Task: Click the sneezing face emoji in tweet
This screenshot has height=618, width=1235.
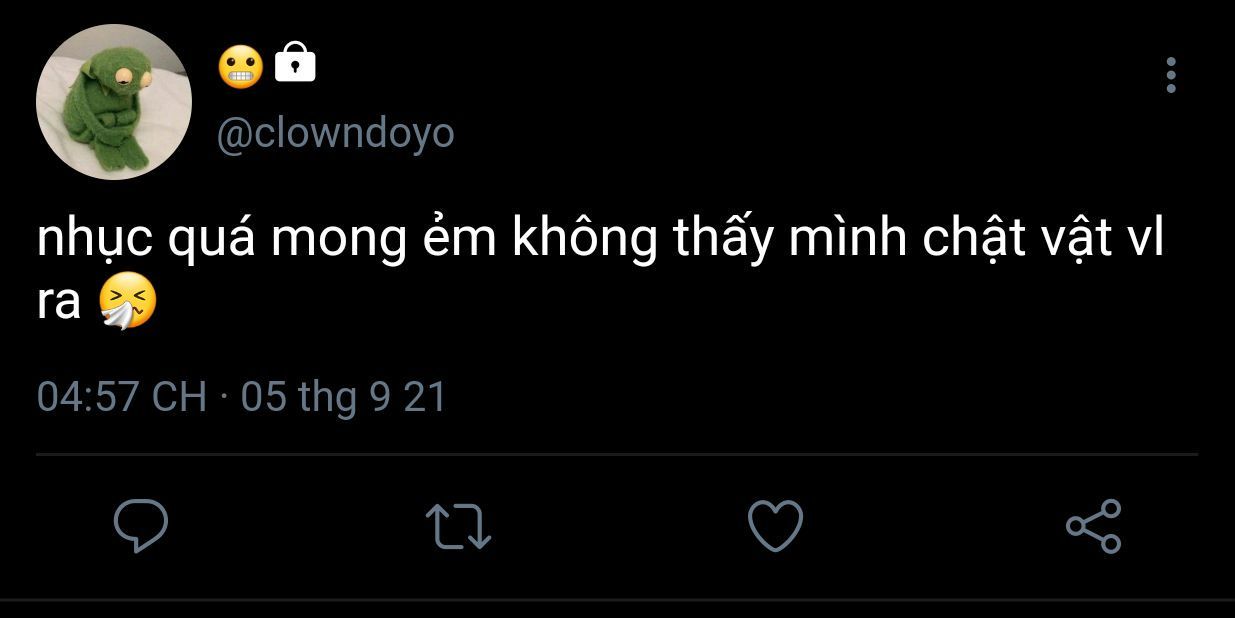Action: coord(128,303)
